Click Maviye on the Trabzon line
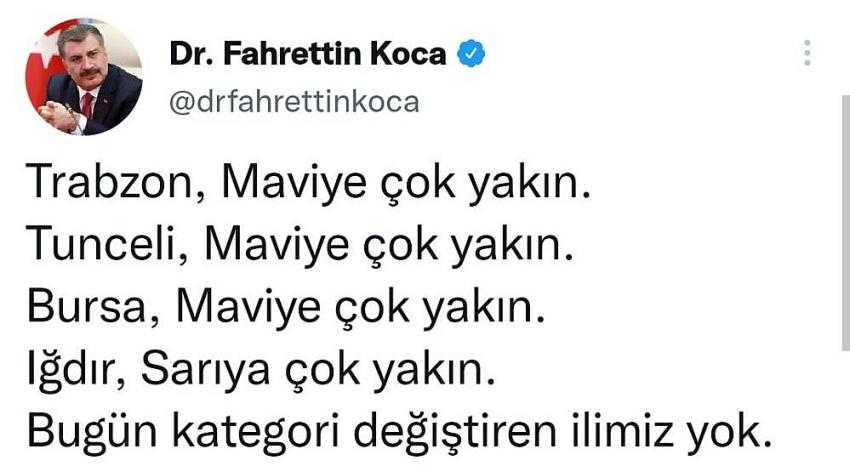 [294, 183]
